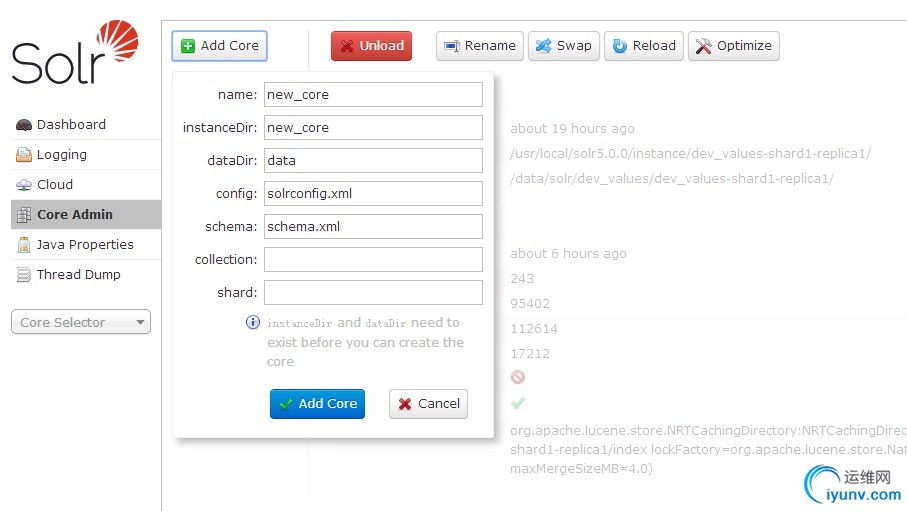Open the Thread Dump page

(x=79, y=274)
